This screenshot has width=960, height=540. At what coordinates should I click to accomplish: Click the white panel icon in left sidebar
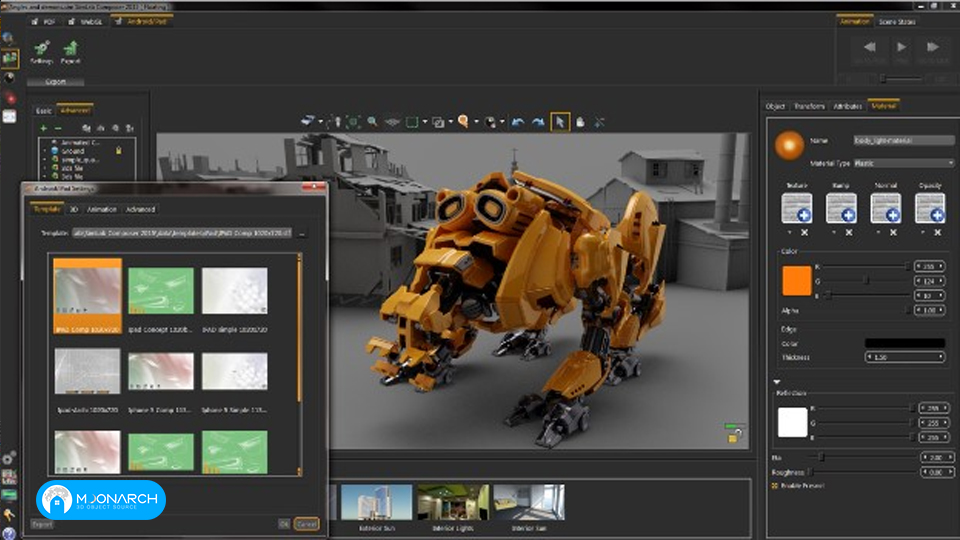[x=9, y=116]
